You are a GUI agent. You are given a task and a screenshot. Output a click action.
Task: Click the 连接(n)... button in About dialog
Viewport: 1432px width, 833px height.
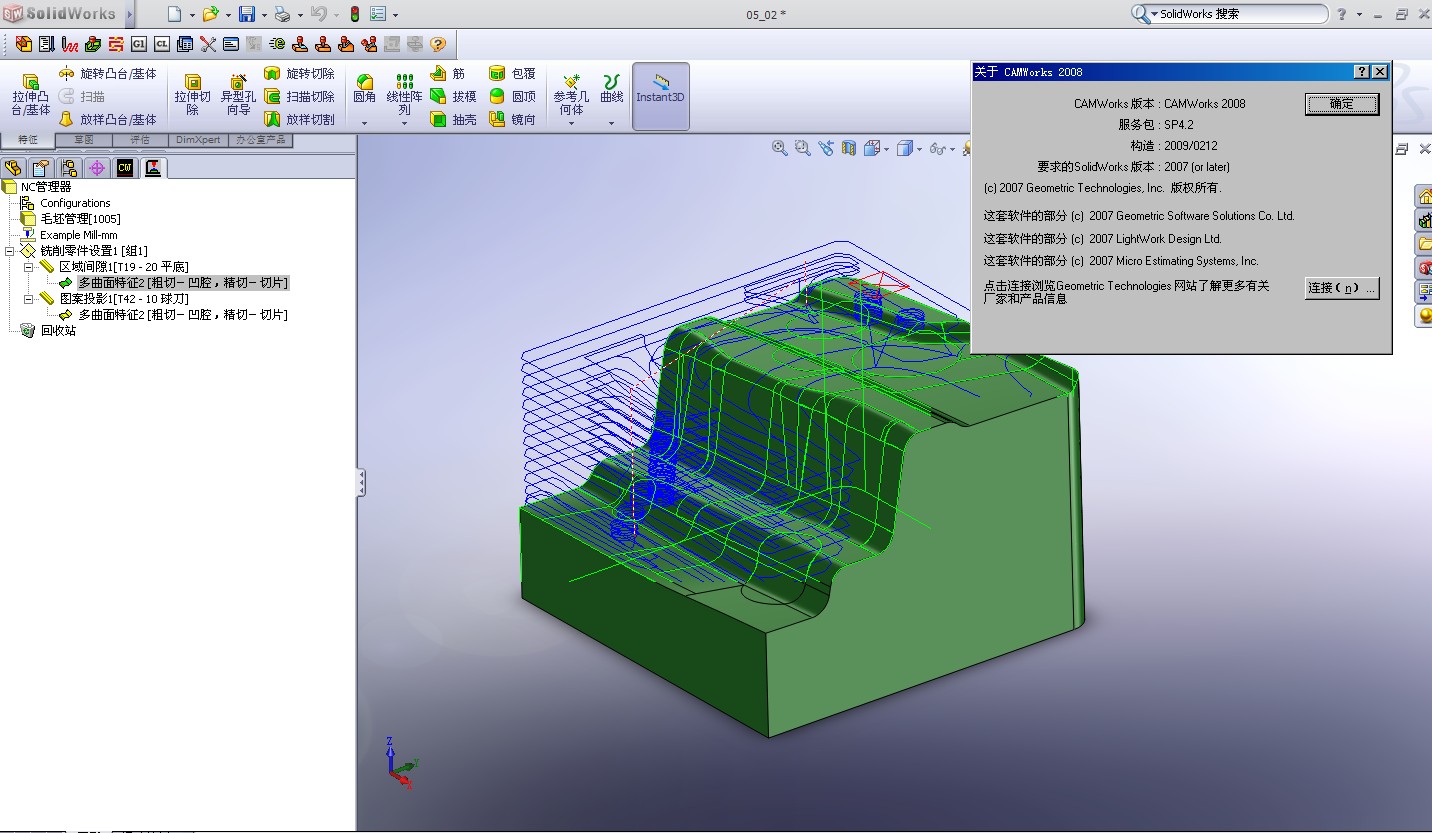[1342, 288]
